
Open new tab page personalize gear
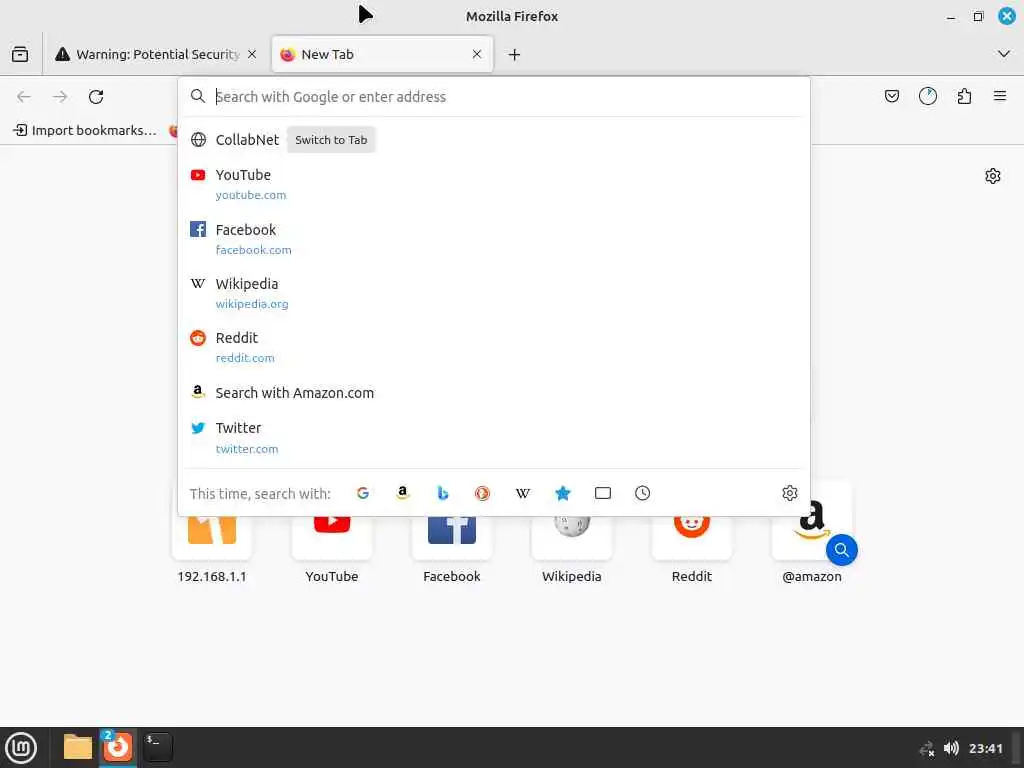993,176
